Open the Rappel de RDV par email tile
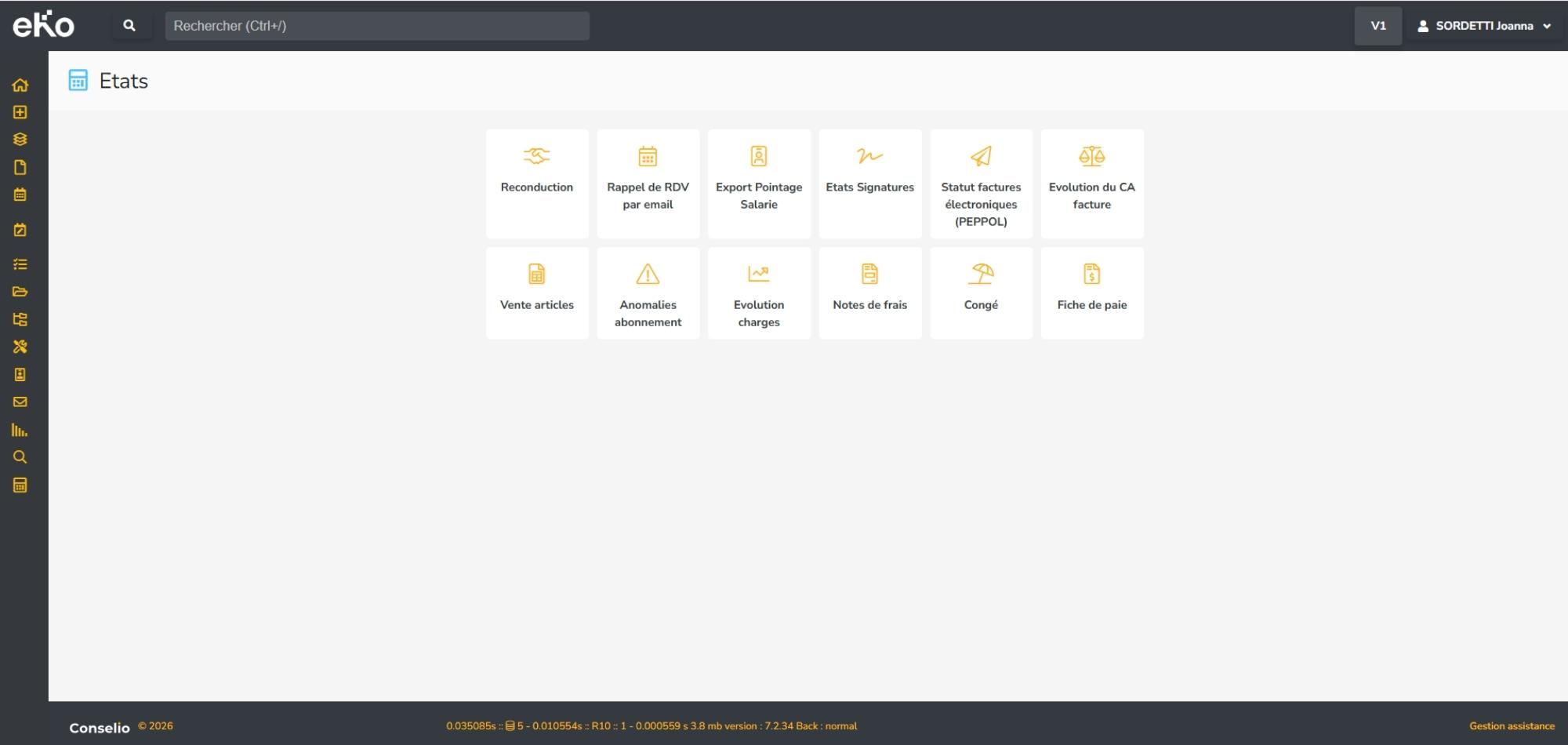 coord(648,184)
